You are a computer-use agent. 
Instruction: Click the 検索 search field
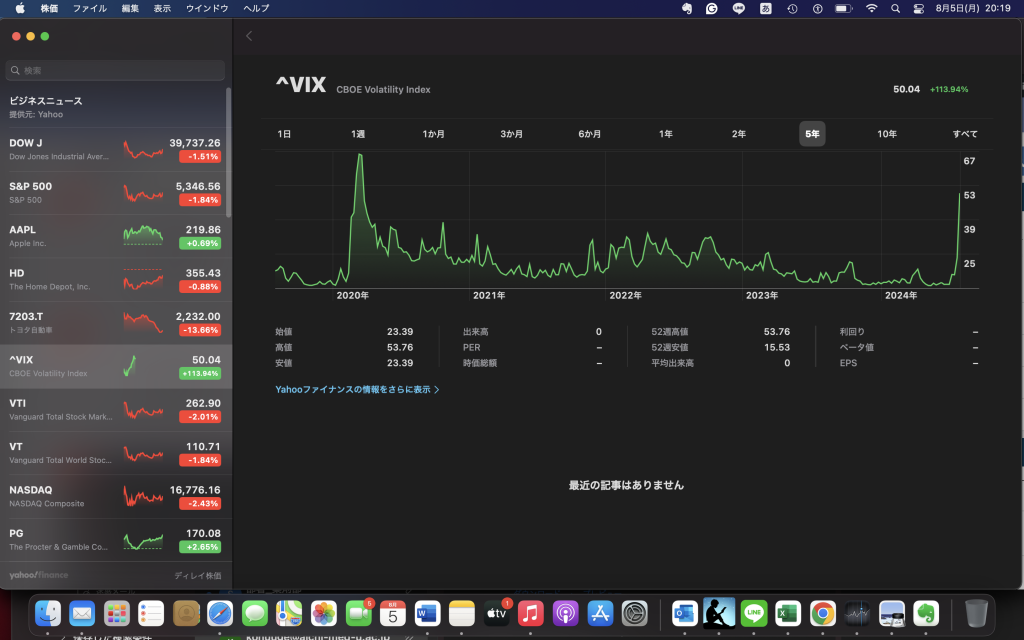pos(115,71)
